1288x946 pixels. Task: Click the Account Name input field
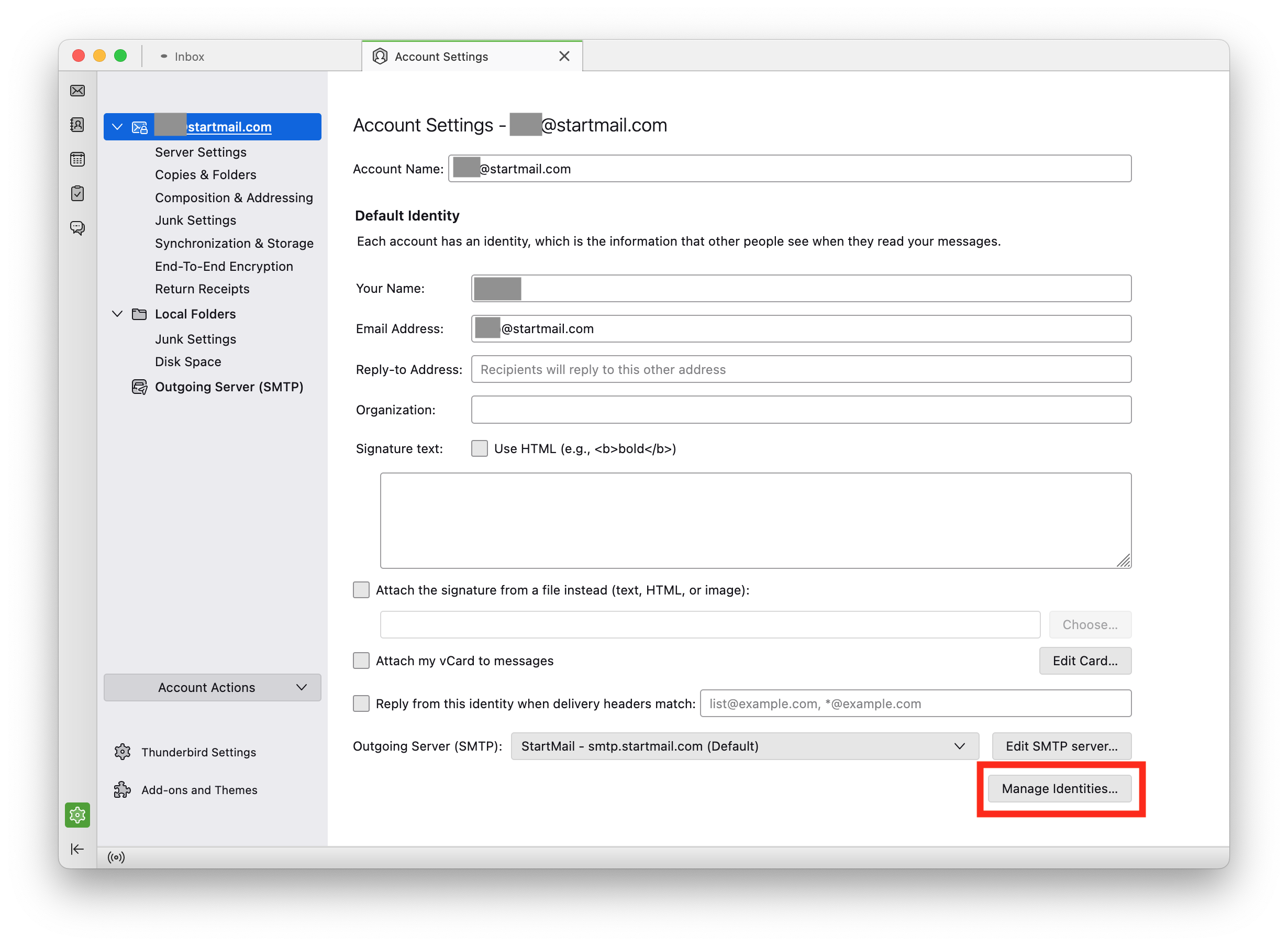point(790,169)
